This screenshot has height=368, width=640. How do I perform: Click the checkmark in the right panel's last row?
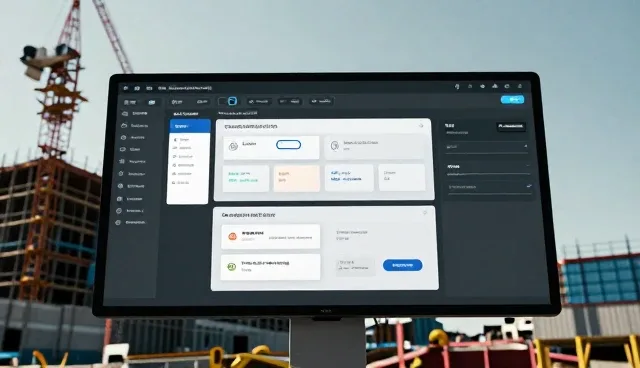529,186
